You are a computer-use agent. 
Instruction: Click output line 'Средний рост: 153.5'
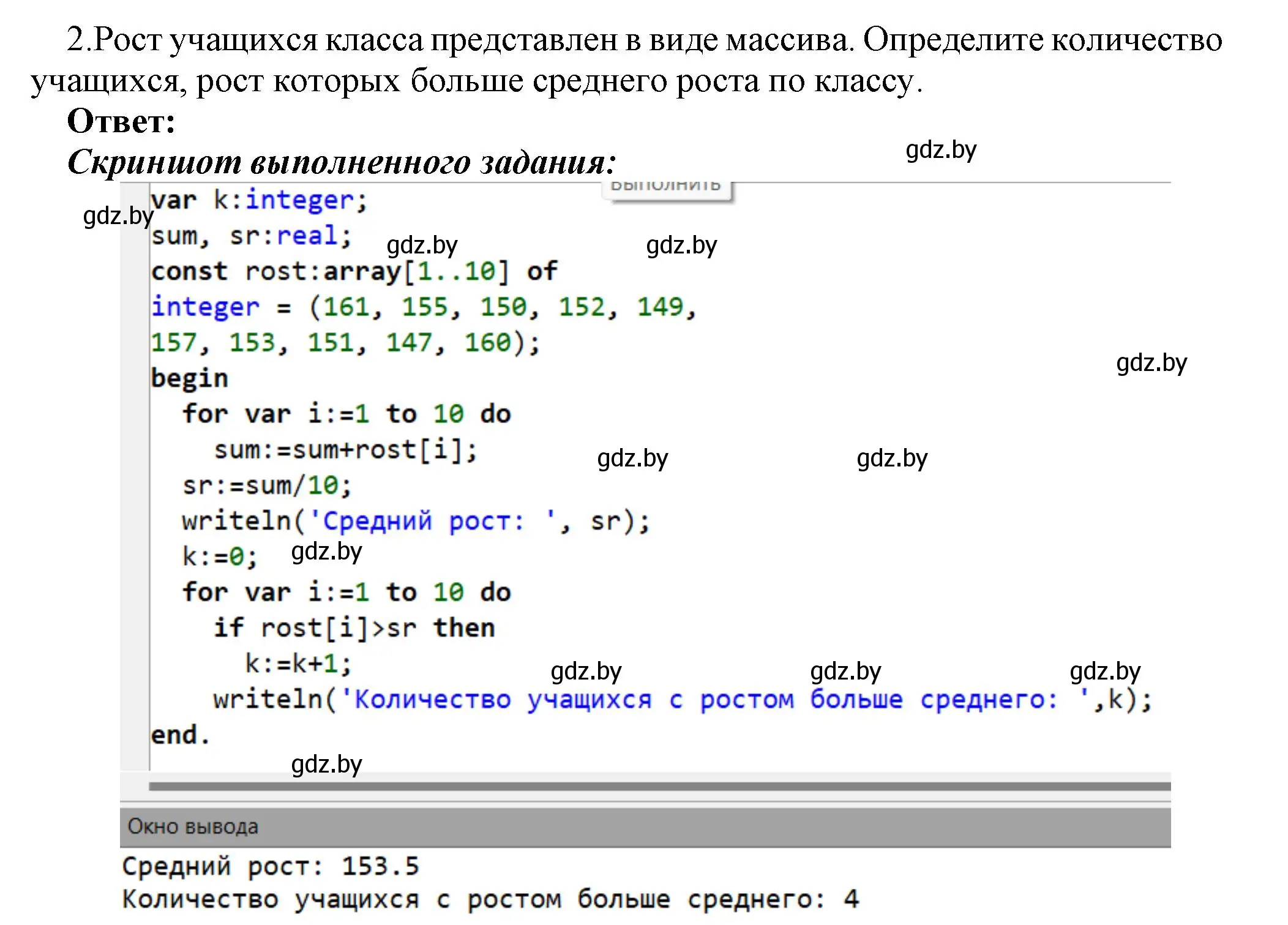271,866
